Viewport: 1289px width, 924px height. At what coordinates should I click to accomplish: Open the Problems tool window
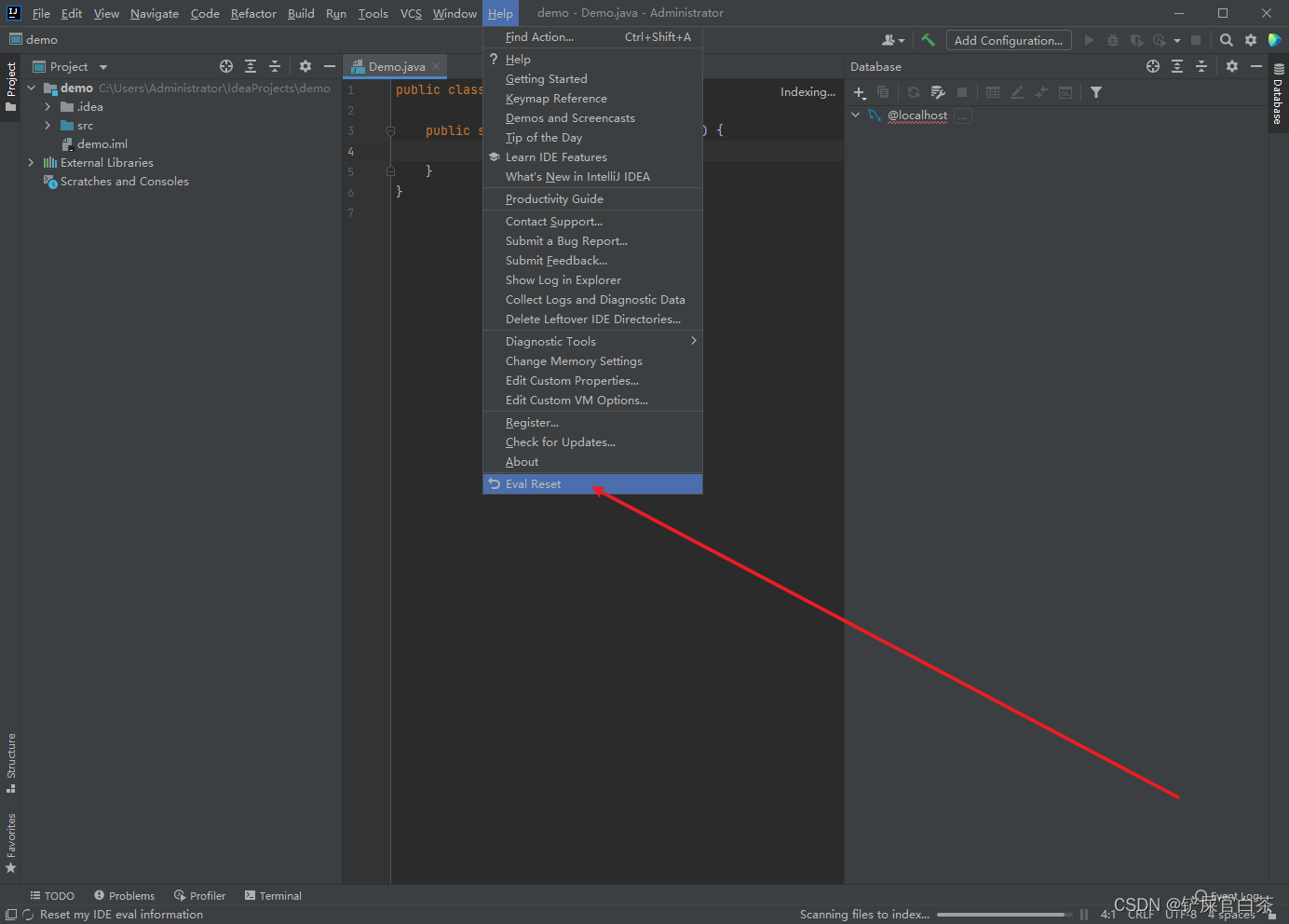click(124, 896)
